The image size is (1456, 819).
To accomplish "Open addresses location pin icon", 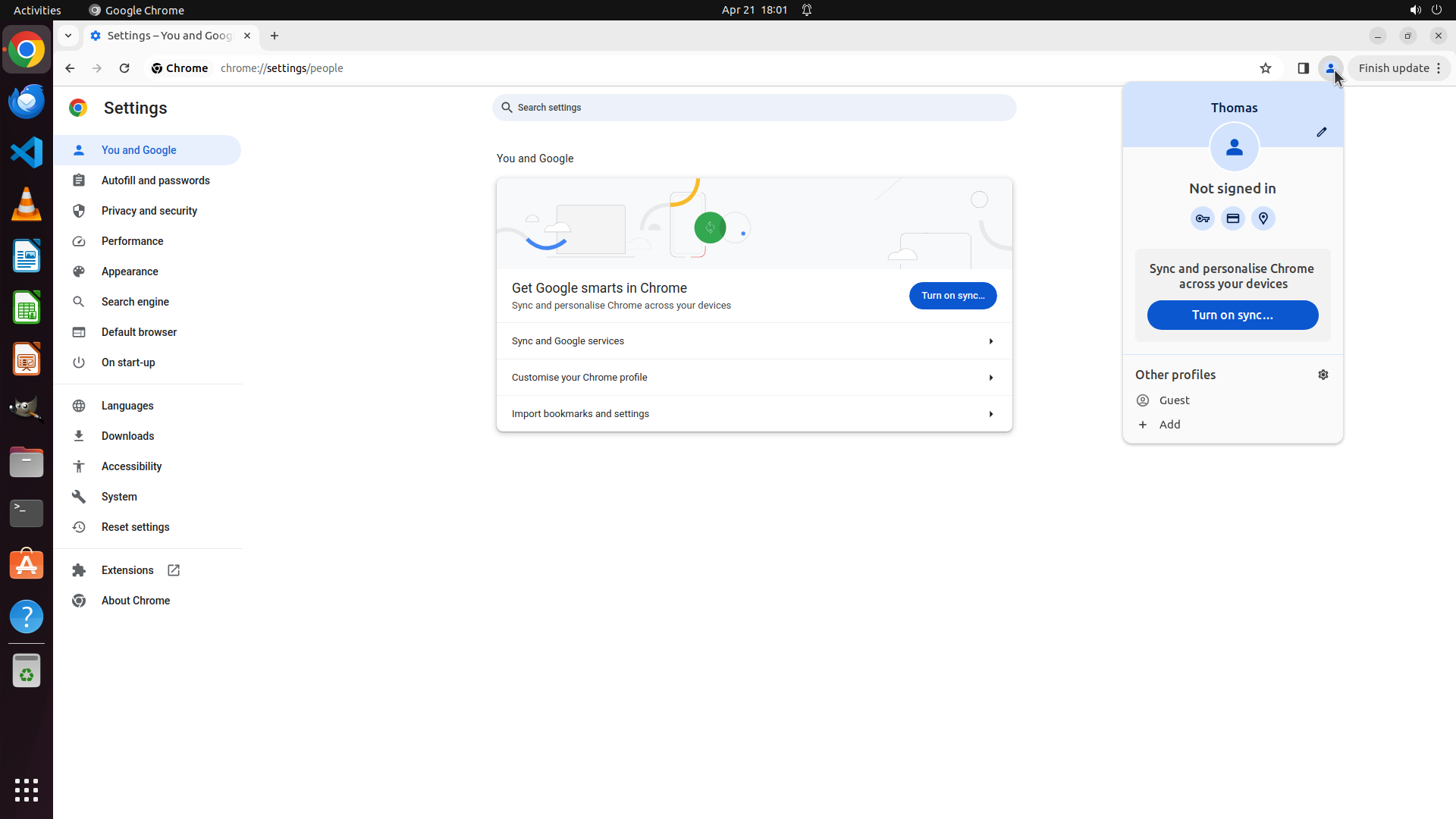I will (1263, 219).
